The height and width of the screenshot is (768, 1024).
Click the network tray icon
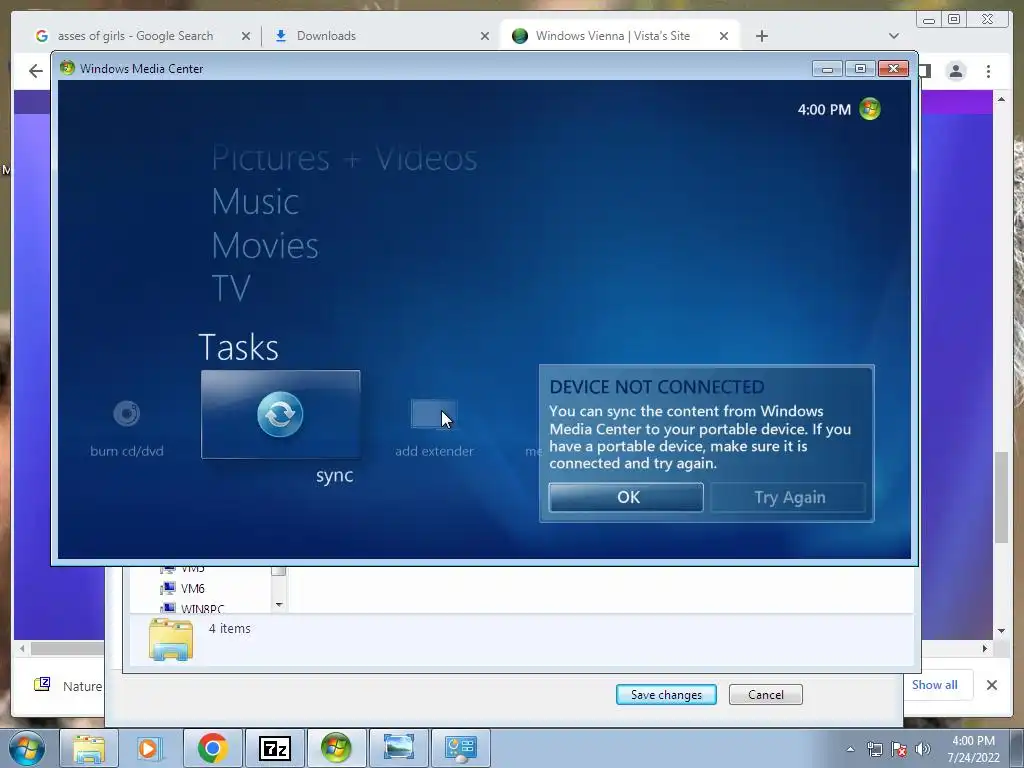coord(874,749)
